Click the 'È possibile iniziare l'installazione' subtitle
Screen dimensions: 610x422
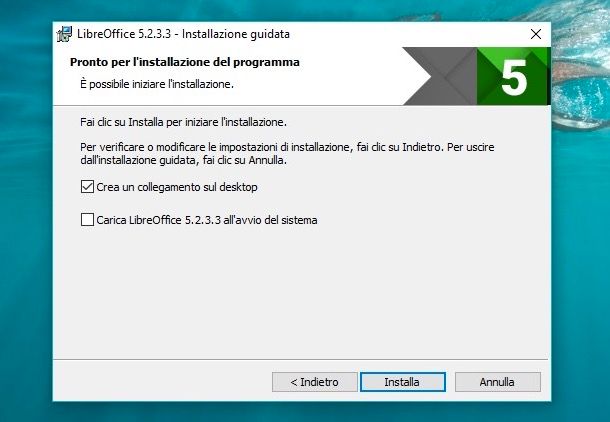point(157,84)
